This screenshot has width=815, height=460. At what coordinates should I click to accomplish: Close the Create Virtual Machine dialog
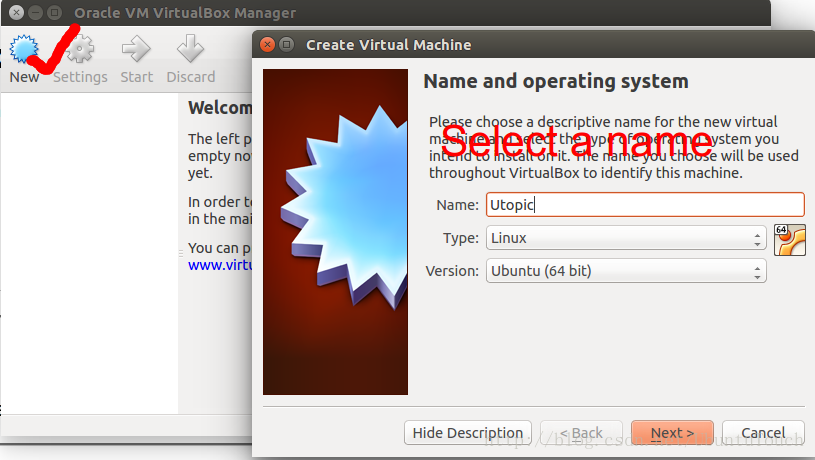point(267,45)
